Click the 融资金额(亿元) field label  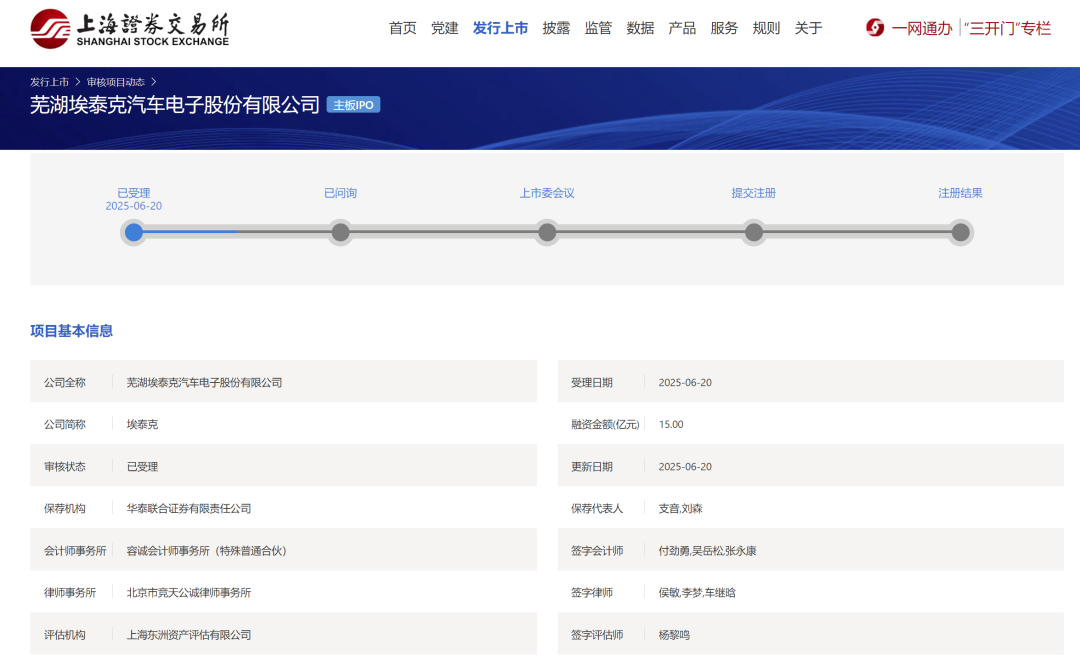point(605,424)
